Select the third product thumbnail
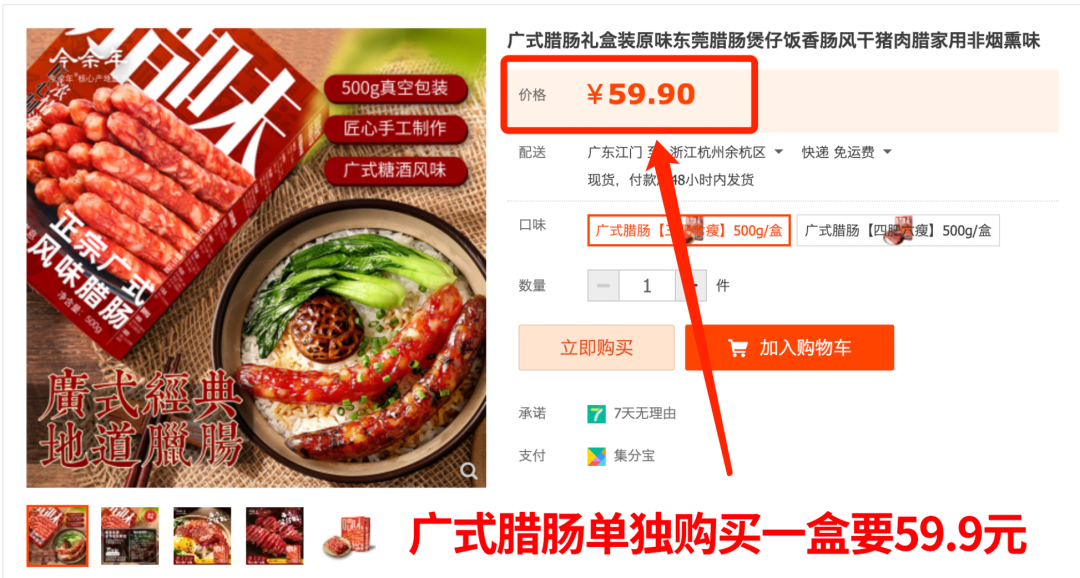 [202, 536]
